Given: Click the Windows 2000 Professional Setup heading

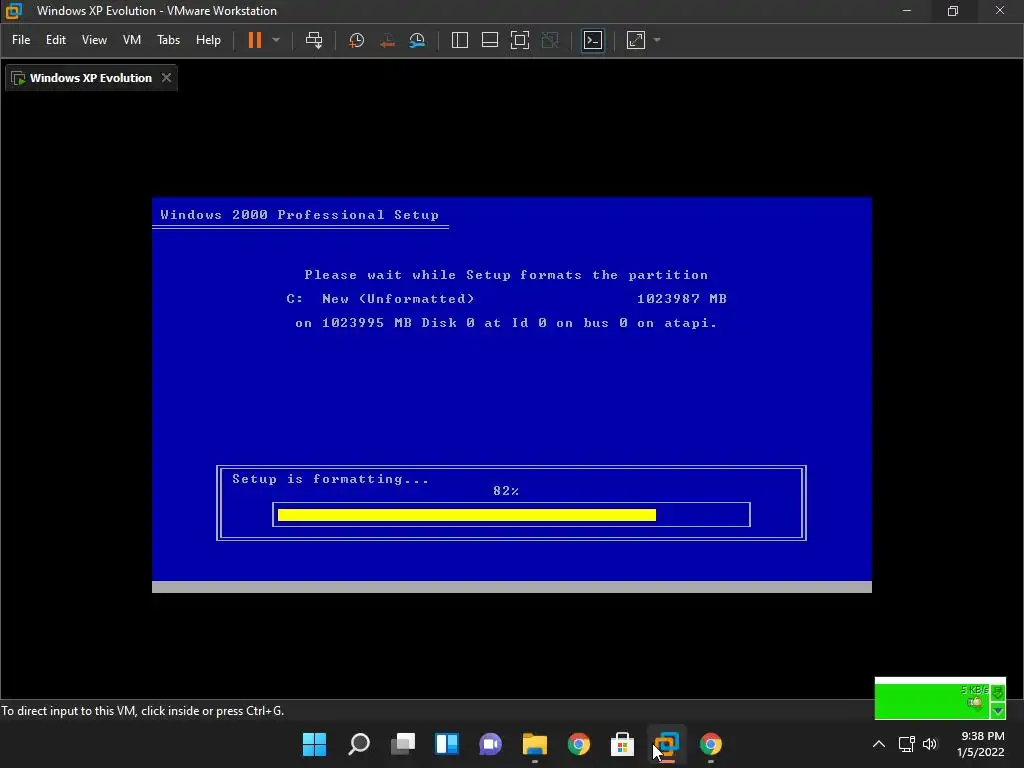Looking at the screenshot, I should (300, 215).
